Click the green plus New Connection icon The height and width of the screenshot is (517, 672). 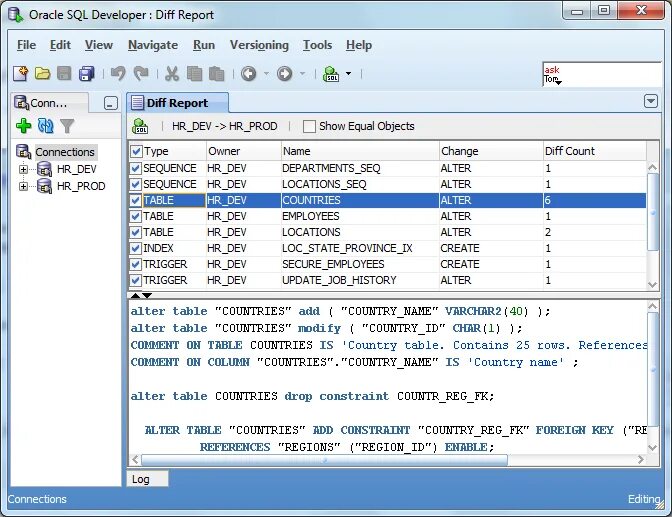[24, 126]
